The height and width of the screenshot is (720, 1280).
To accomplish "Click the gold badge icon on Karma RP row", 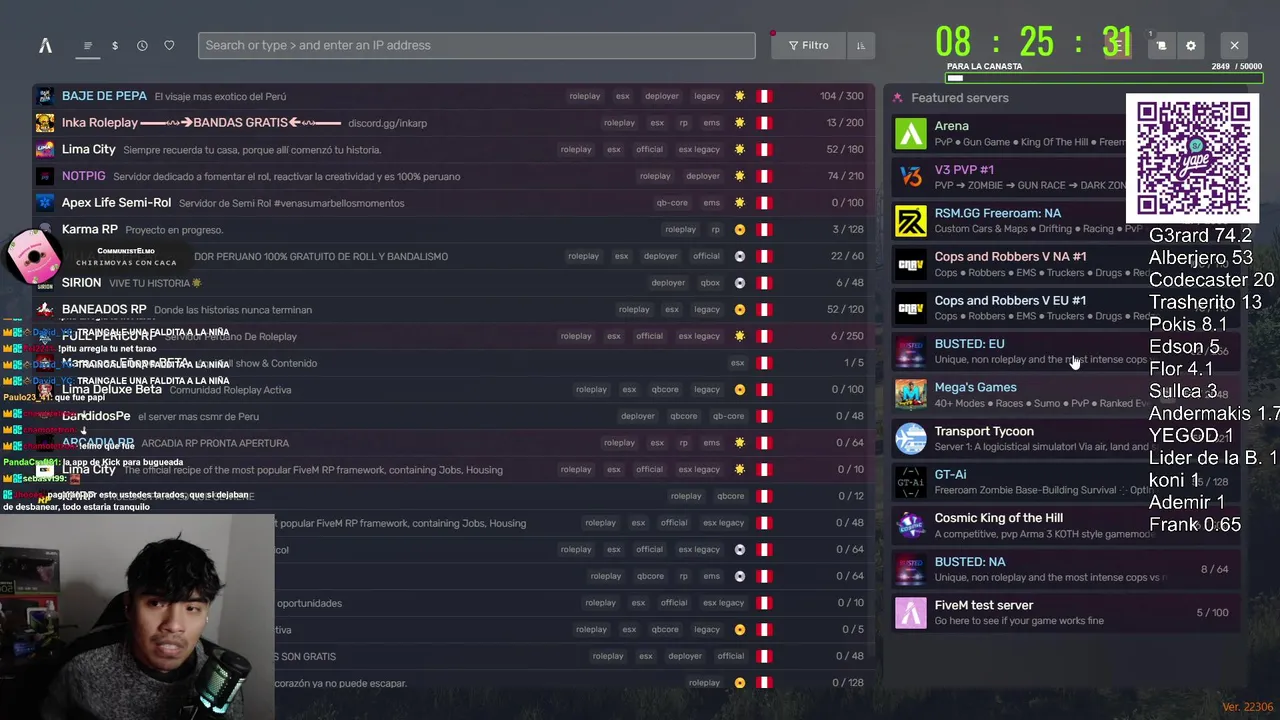I will [740, 229].
